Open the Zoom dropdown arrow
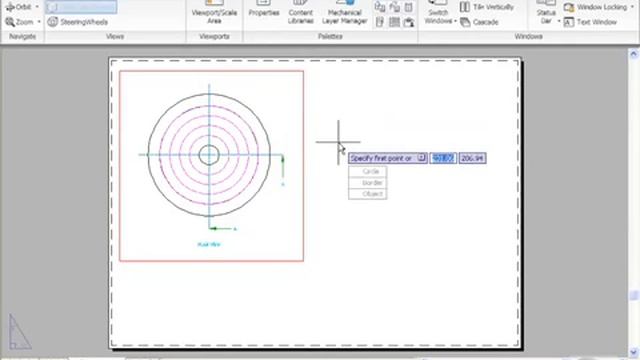This screenshot has width=640, height=360. coord(39,22)
